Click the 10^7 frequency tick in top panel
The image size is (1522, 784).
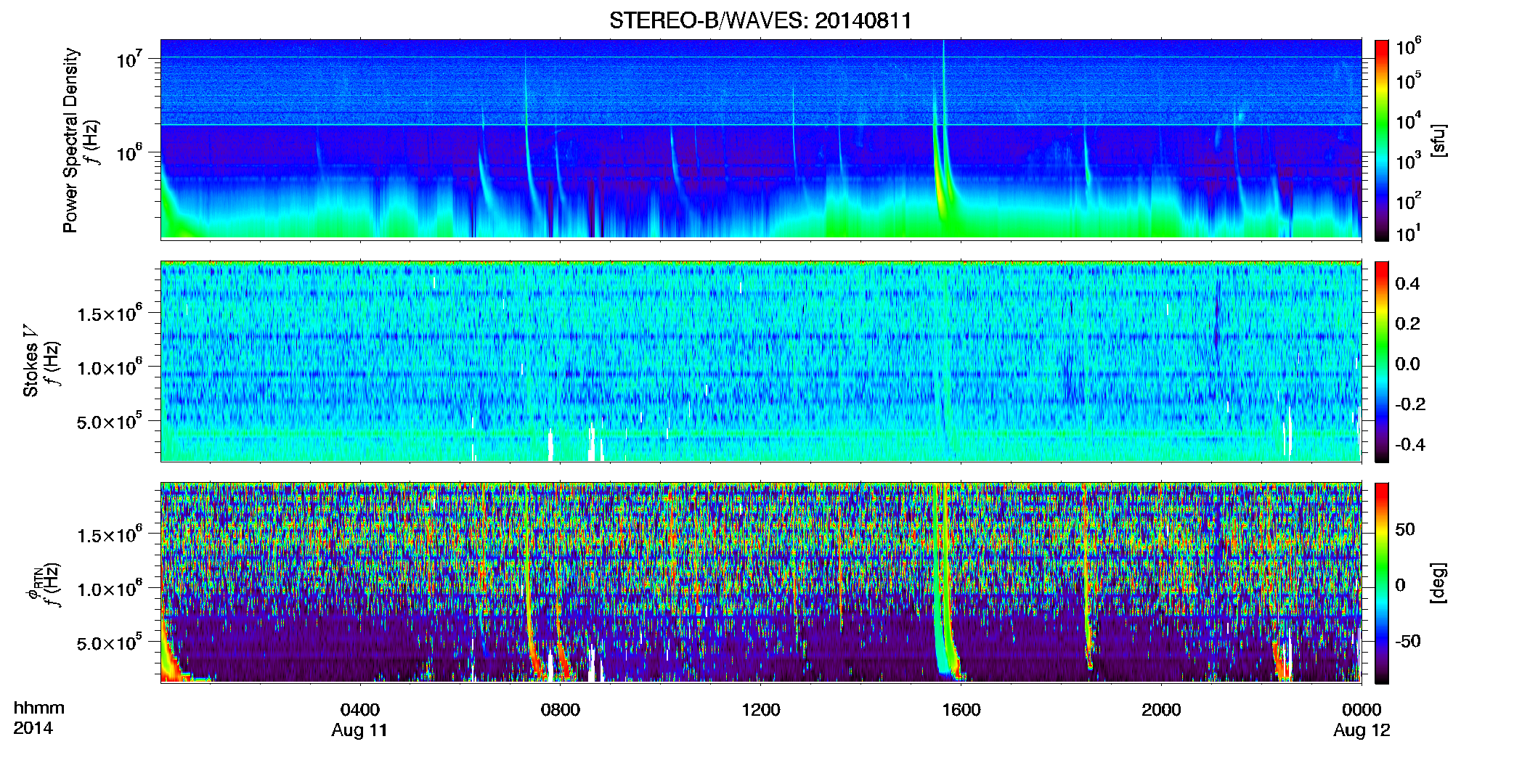click(x=129, y=59)
